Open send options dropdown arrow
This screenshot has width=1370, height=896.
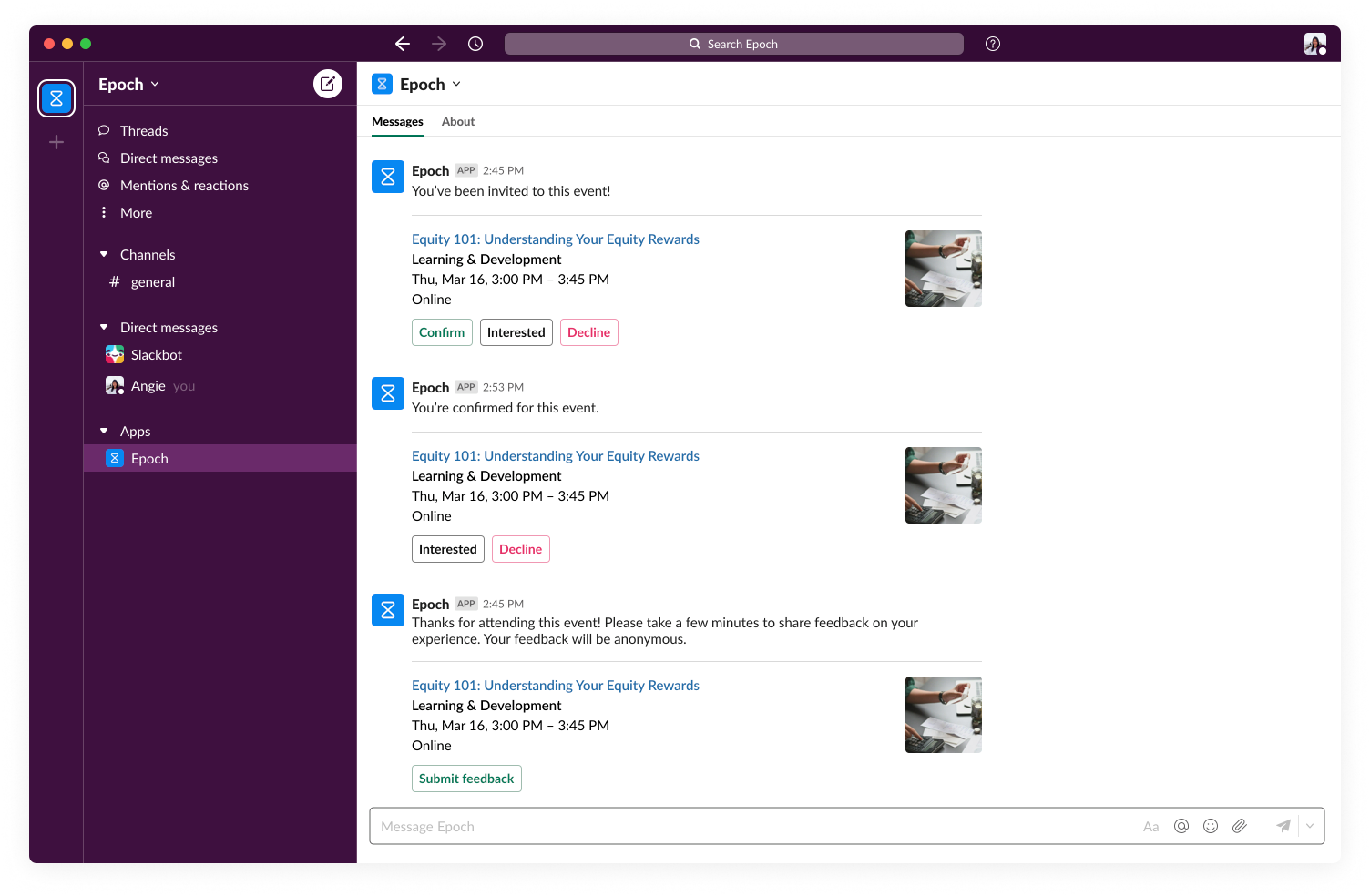pos(1310,826)
